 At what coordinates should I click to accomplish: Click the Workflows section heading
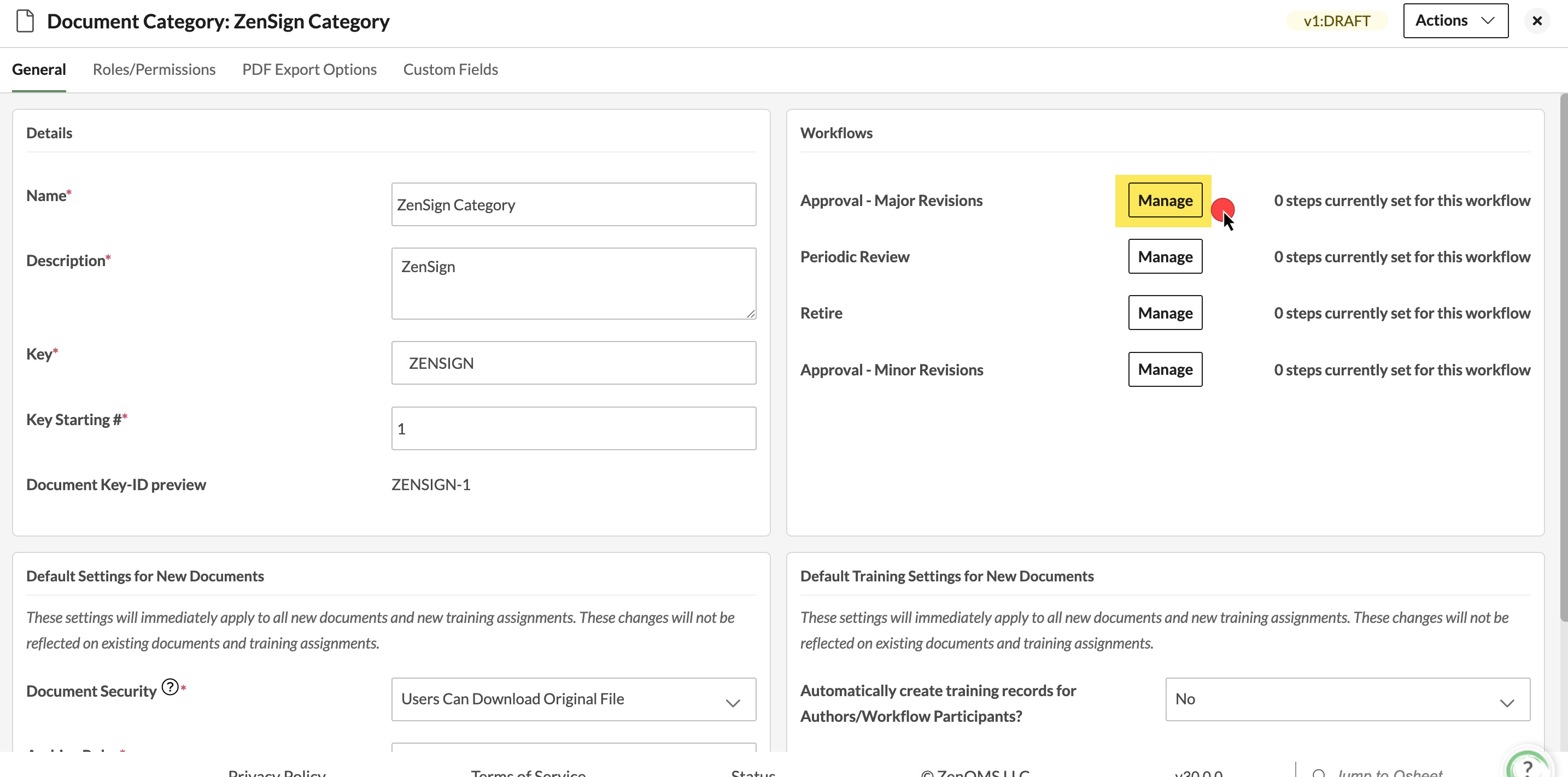836,133
